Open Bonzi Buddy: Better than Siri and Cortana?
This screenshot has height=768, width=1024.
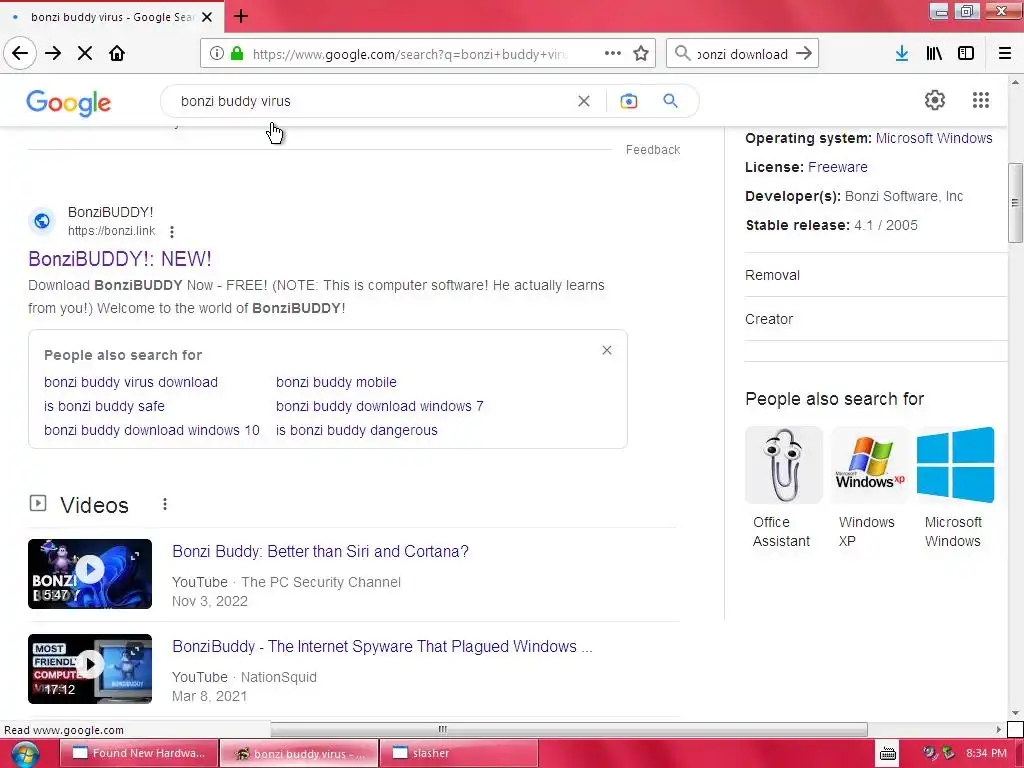[320, 552]
